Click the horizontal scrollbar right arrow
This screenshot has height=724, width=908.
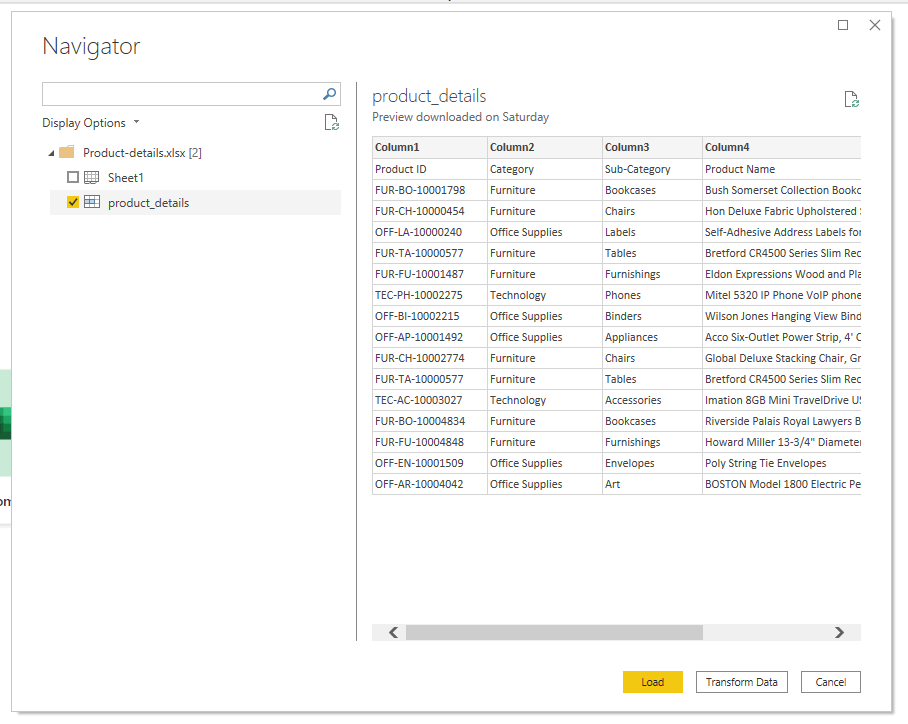pyautogui.click(x=839, y=632)
